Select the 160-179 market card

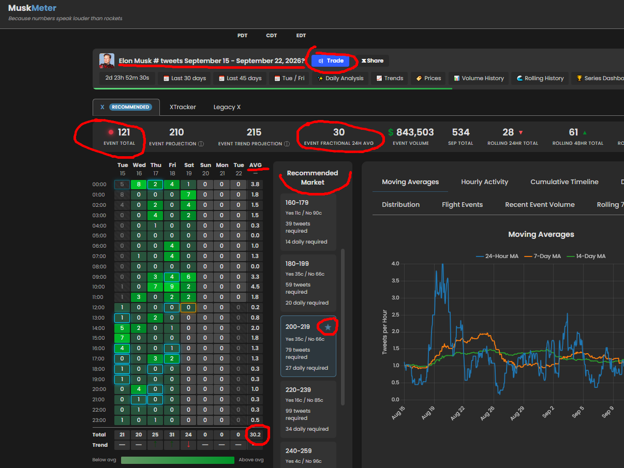click(308, 222)
